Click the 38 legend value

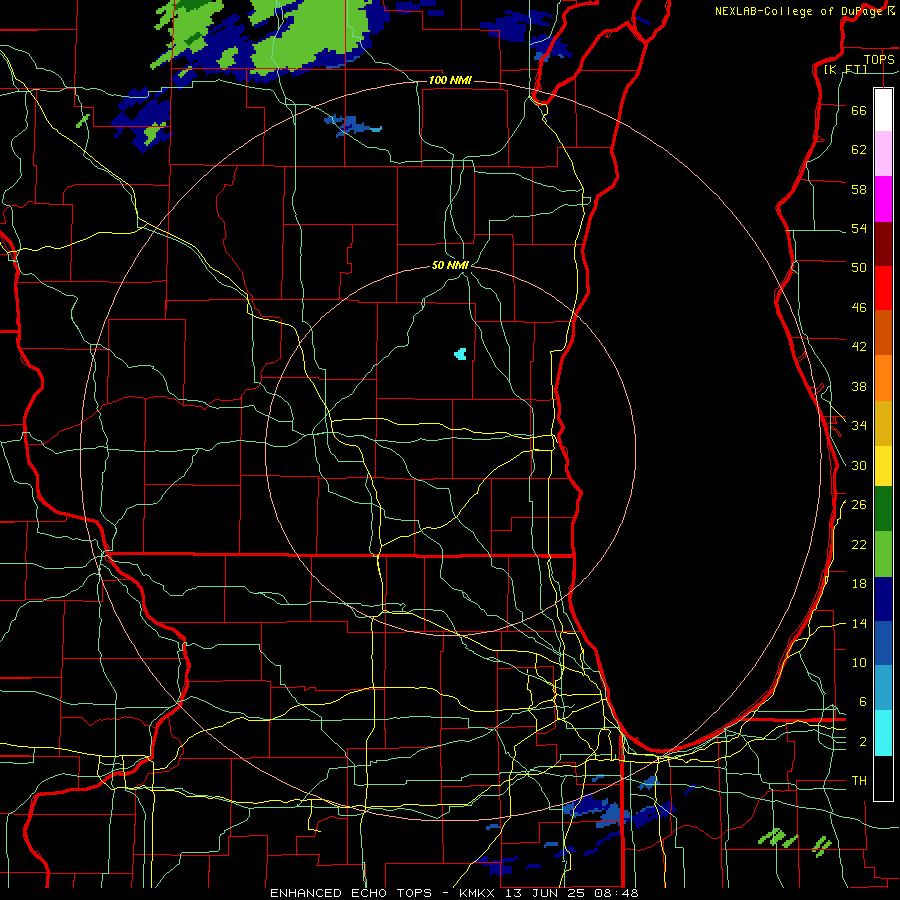point(859,386)
